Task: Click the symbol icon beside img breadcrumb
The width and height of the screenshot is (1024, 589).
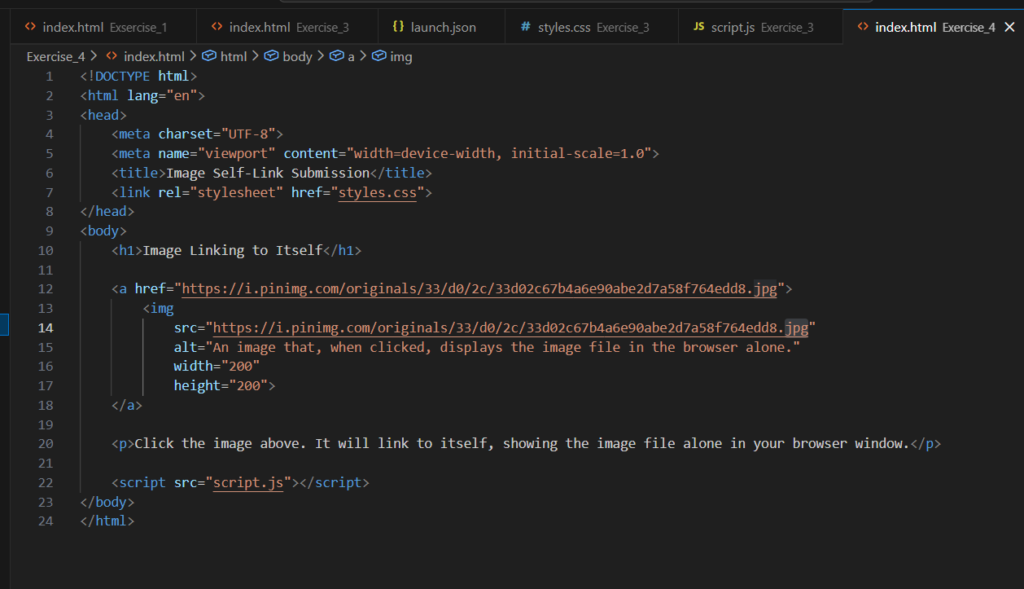Action: (x=379, y=57)
